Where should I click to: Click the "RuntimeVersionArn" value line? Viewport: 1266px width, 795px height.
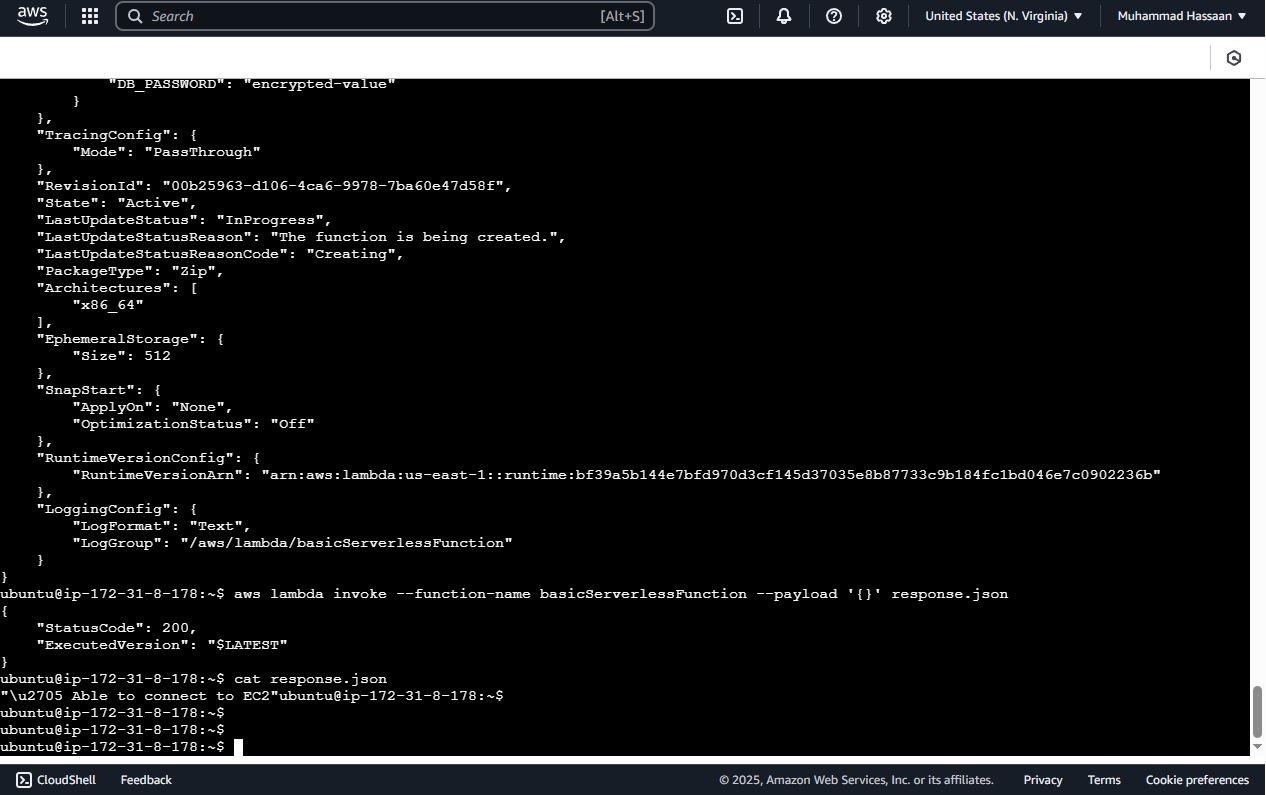click(x=616, y=475)
